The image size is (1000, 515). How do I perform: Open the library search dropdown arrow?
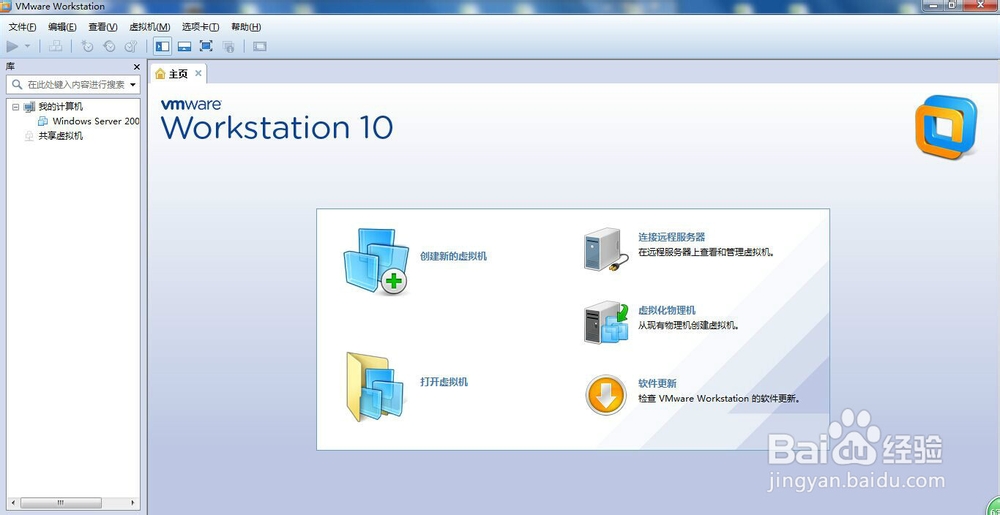pyautogui.click(x=133, y=84)
